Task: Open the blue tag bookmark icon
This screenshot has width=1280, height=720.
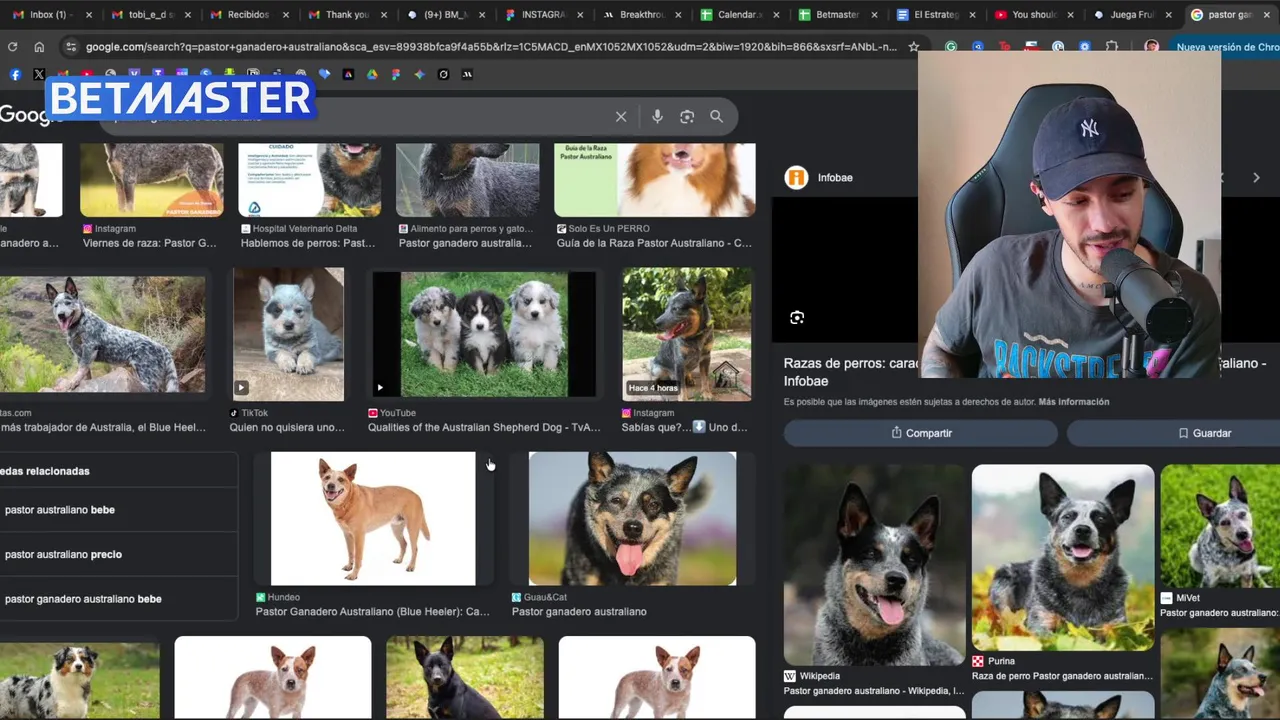Action: pyautogui.click(x=324, y=74)
